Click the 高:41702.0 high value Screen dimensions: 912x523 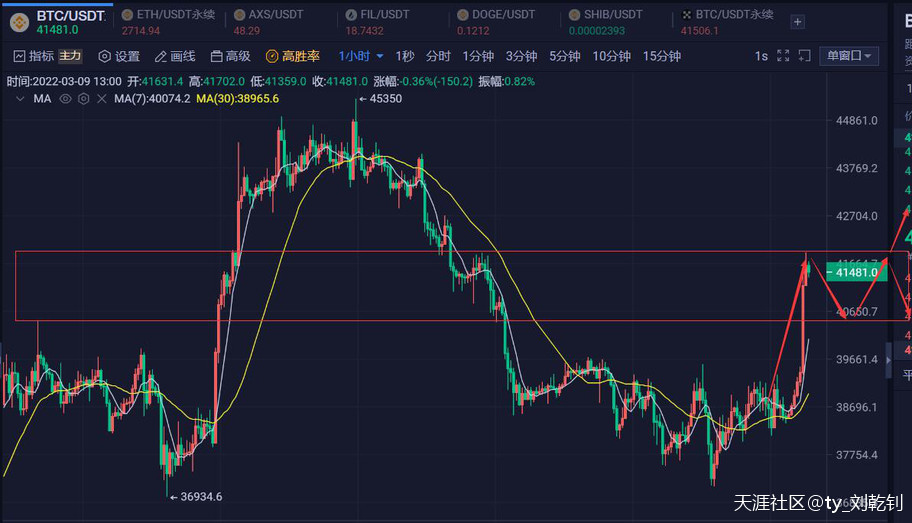(x=217, y=81)
